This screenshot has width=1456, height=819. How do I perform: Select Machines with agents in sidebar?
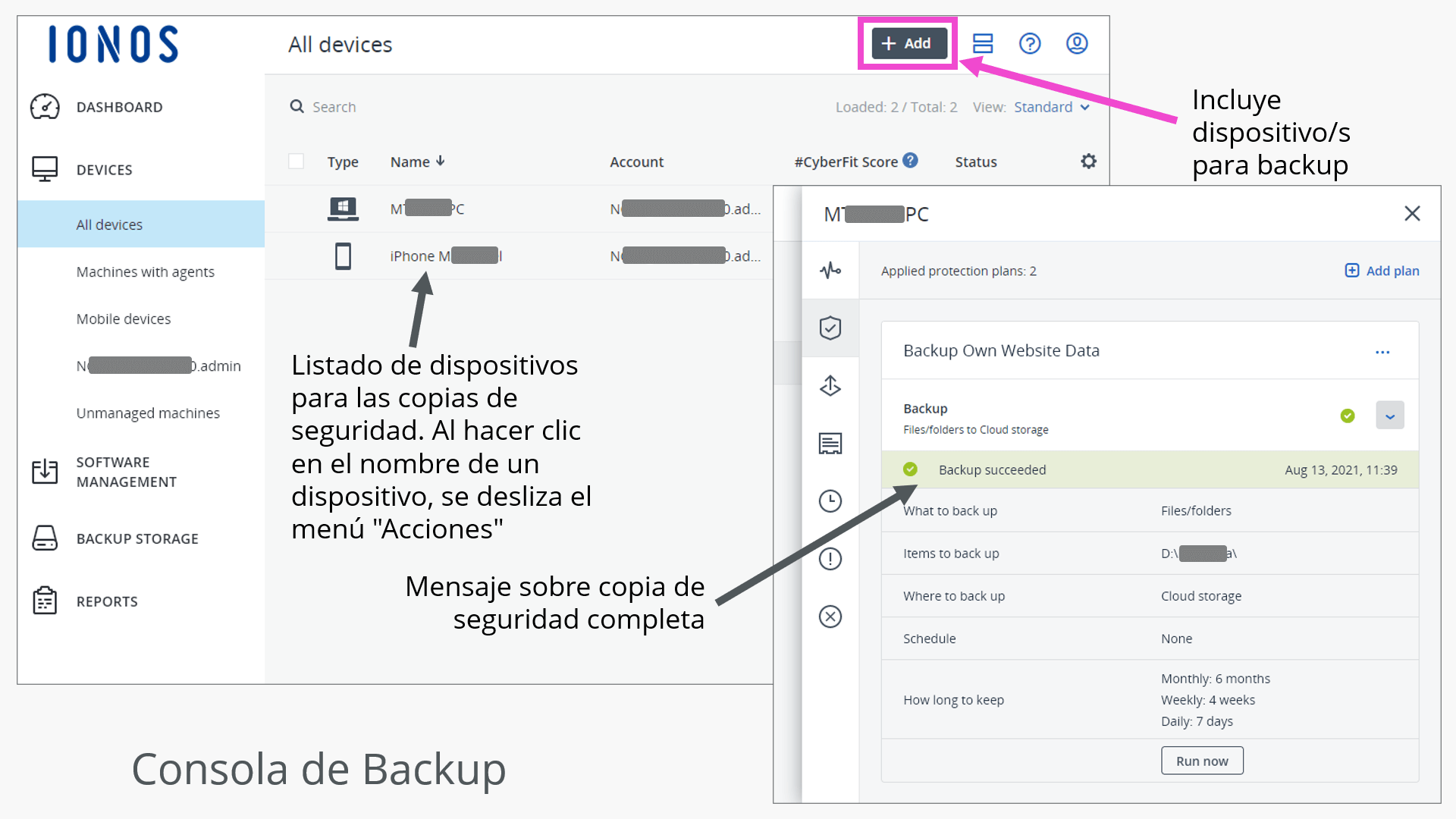click(x=145, y=271)
